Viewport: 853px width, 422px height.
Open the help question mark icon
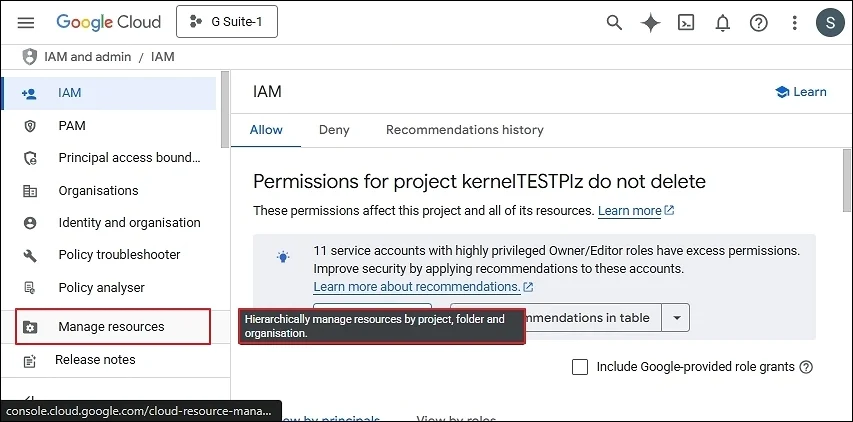[x=758, y=22]
